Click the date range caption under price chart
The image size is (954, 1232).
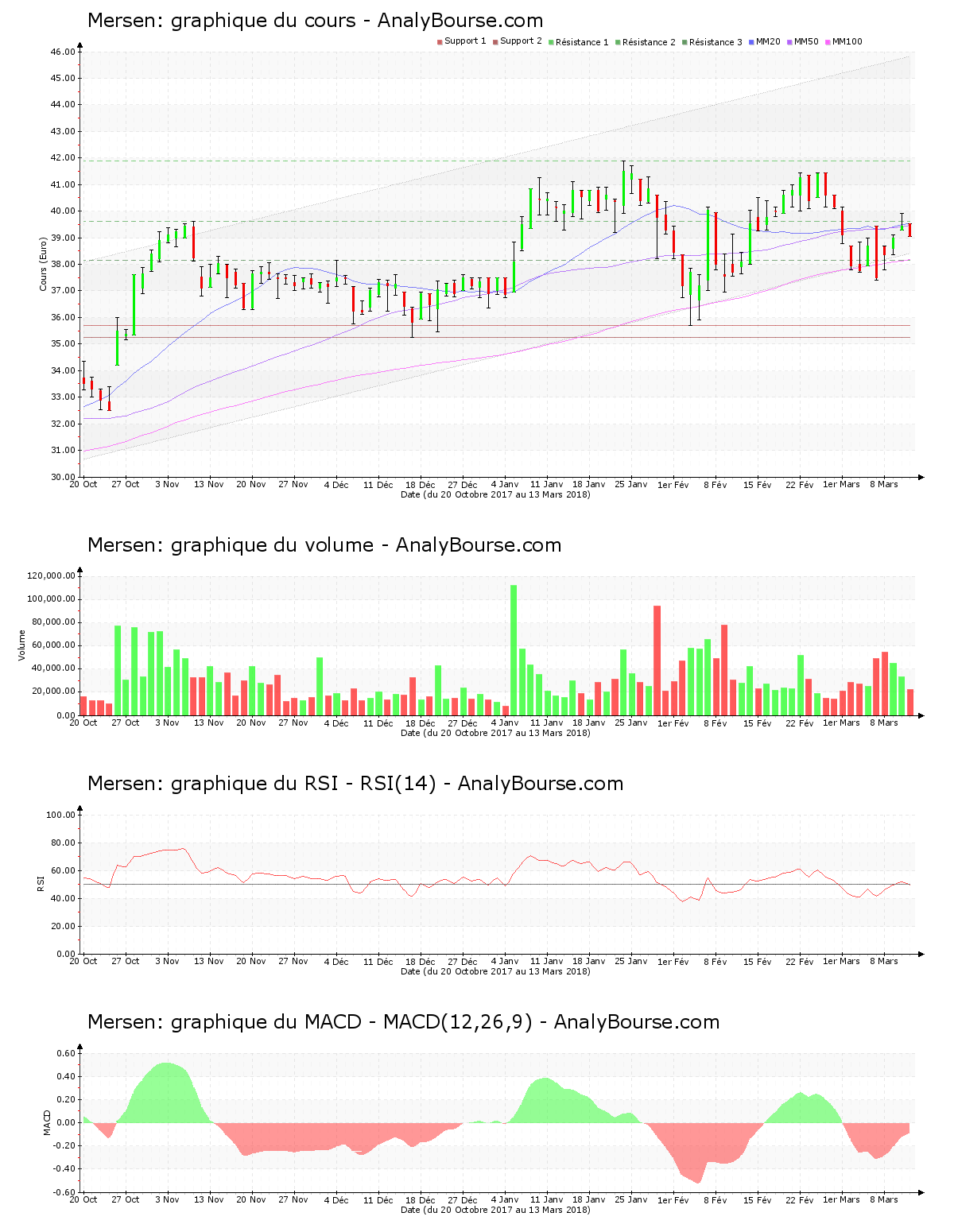click(495, 494)
